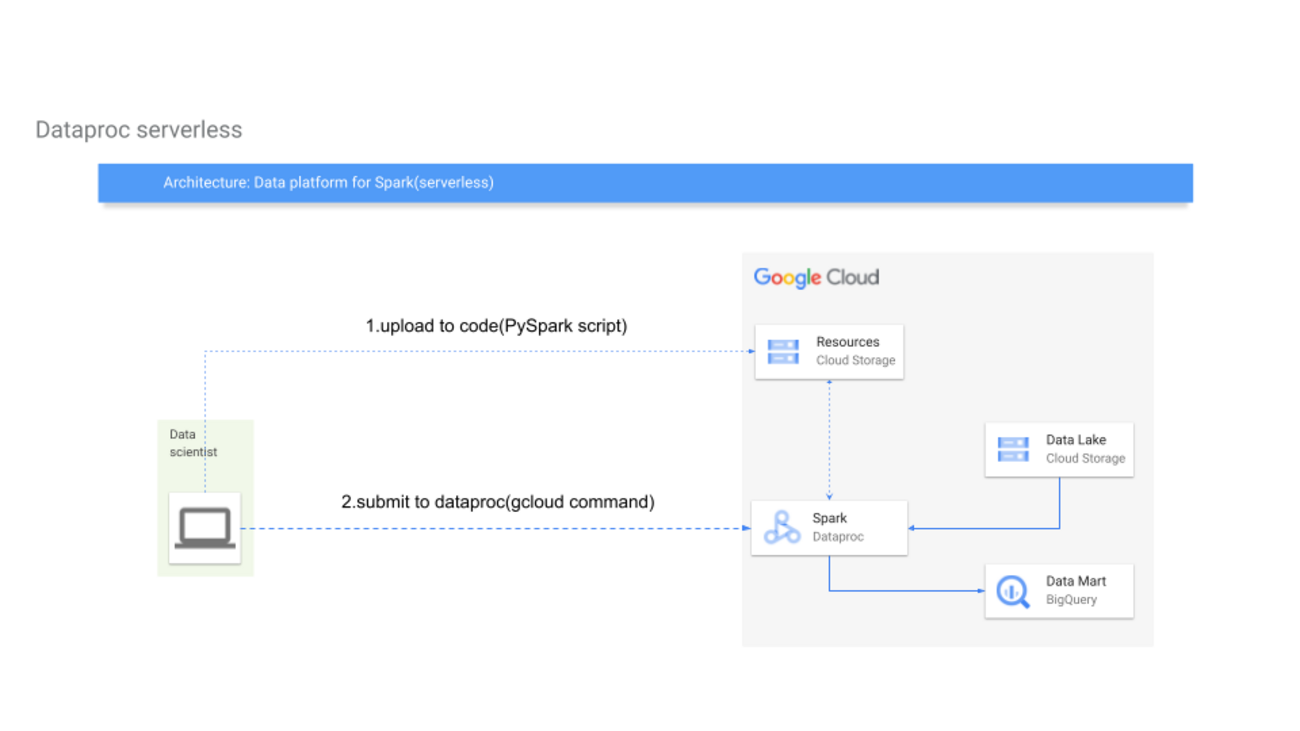The image size is (1300, 731).
Task: Click the Data scientist laptop icon
Action: tap(205, 528)
